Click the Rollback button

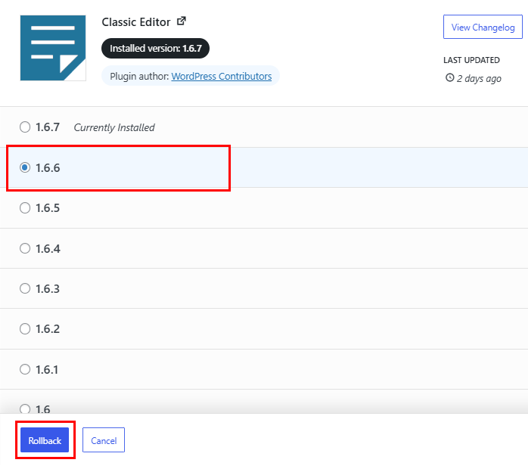coord(45,440)
